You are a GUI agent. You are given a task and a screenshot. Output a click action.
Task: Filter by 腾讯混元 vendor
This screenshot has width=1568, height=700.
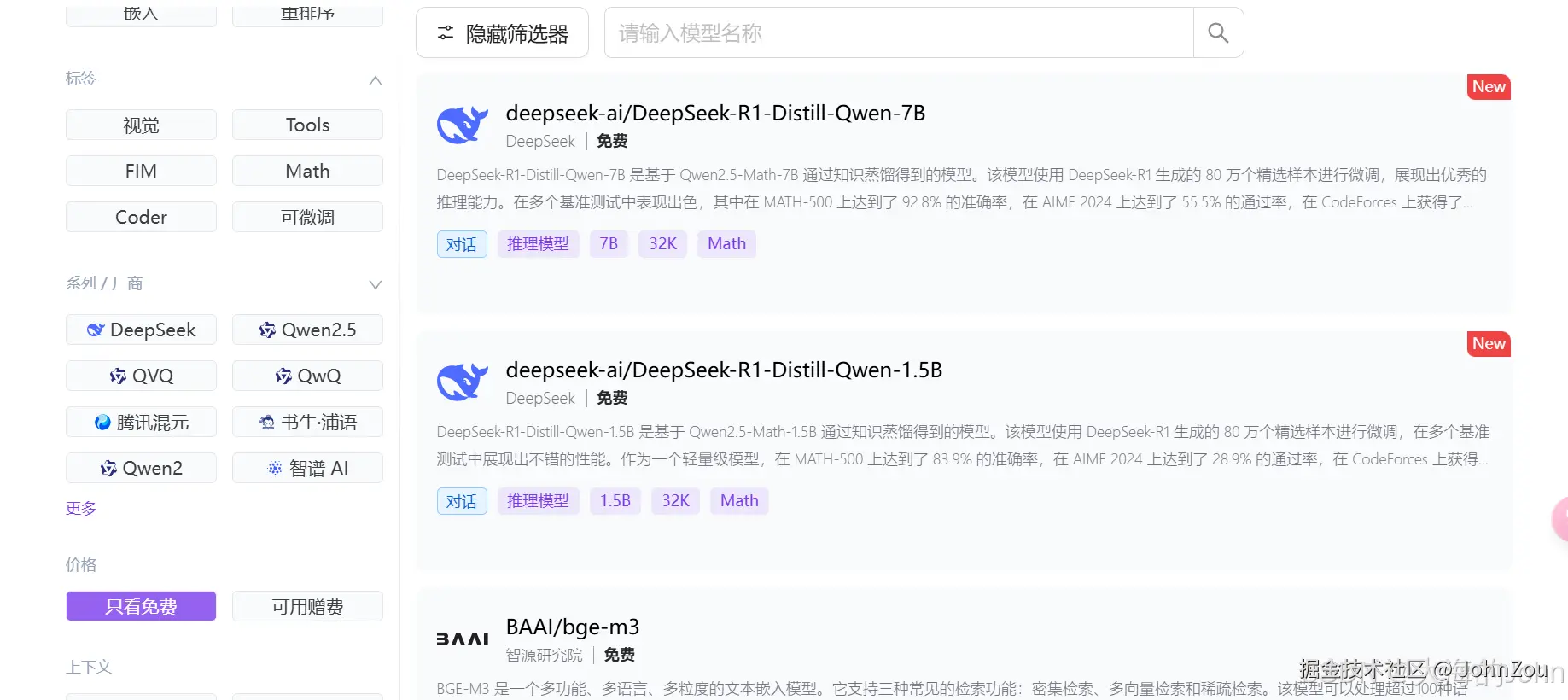[x=141, y=422]
